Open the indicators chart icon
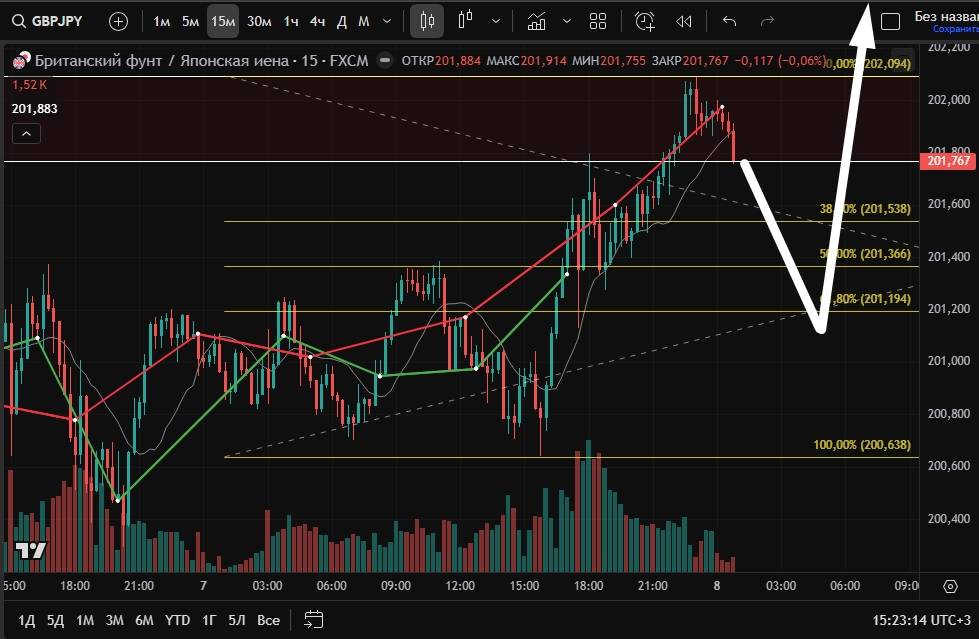 pos(537,21)
